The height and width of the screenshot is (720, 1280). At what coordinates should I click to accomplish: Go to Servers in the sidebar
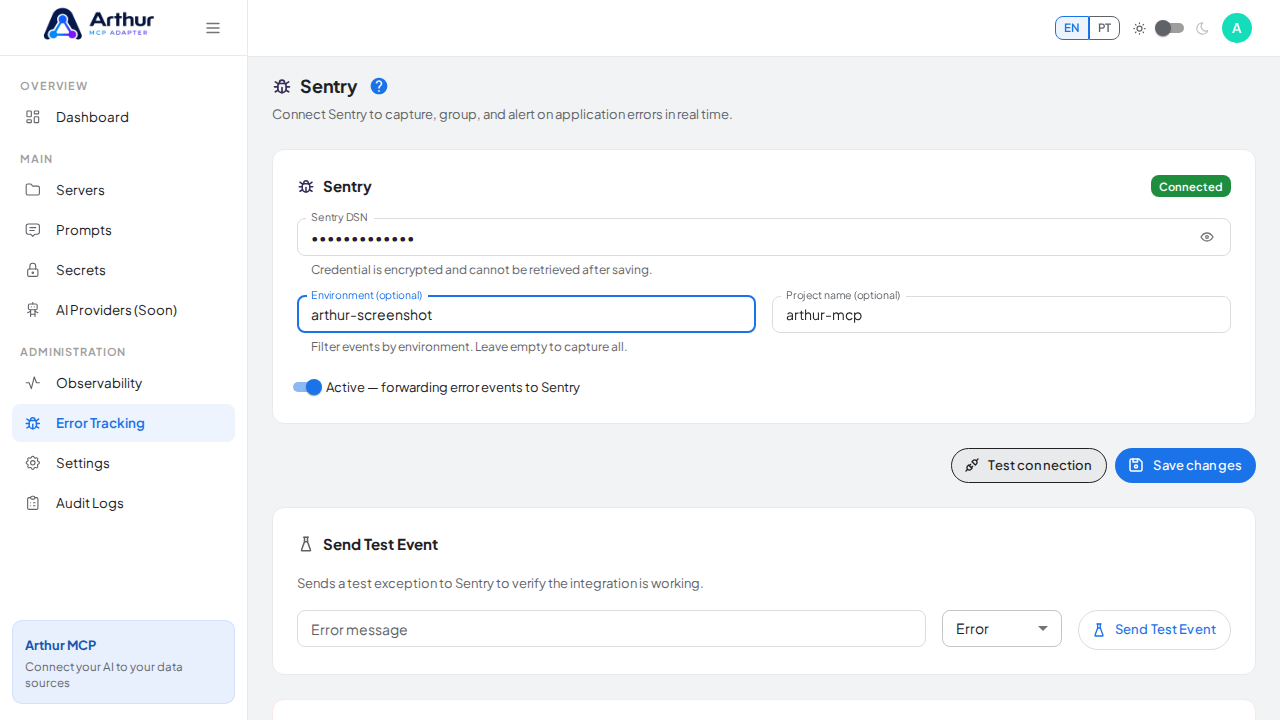click(123, 190)
